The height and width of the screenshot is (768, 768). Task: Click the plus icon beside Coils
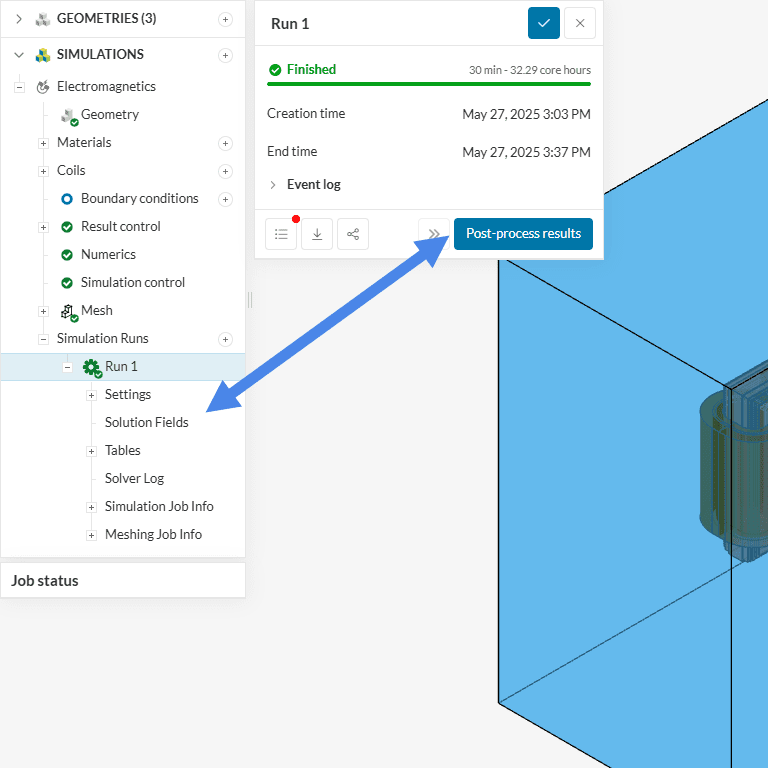click(225, 171)
